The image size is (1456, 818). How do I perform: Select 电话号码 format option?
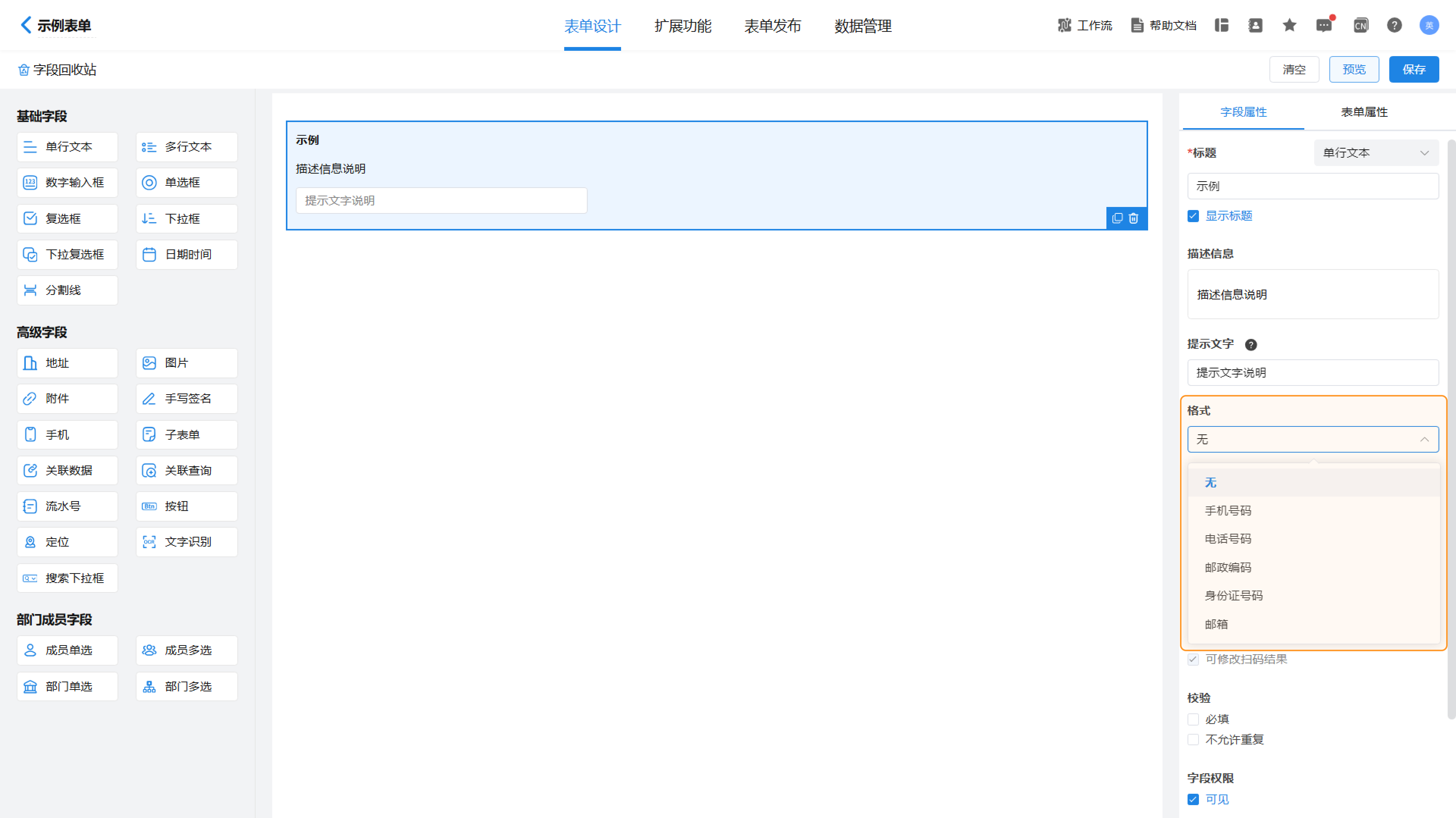click(1313, 539)
